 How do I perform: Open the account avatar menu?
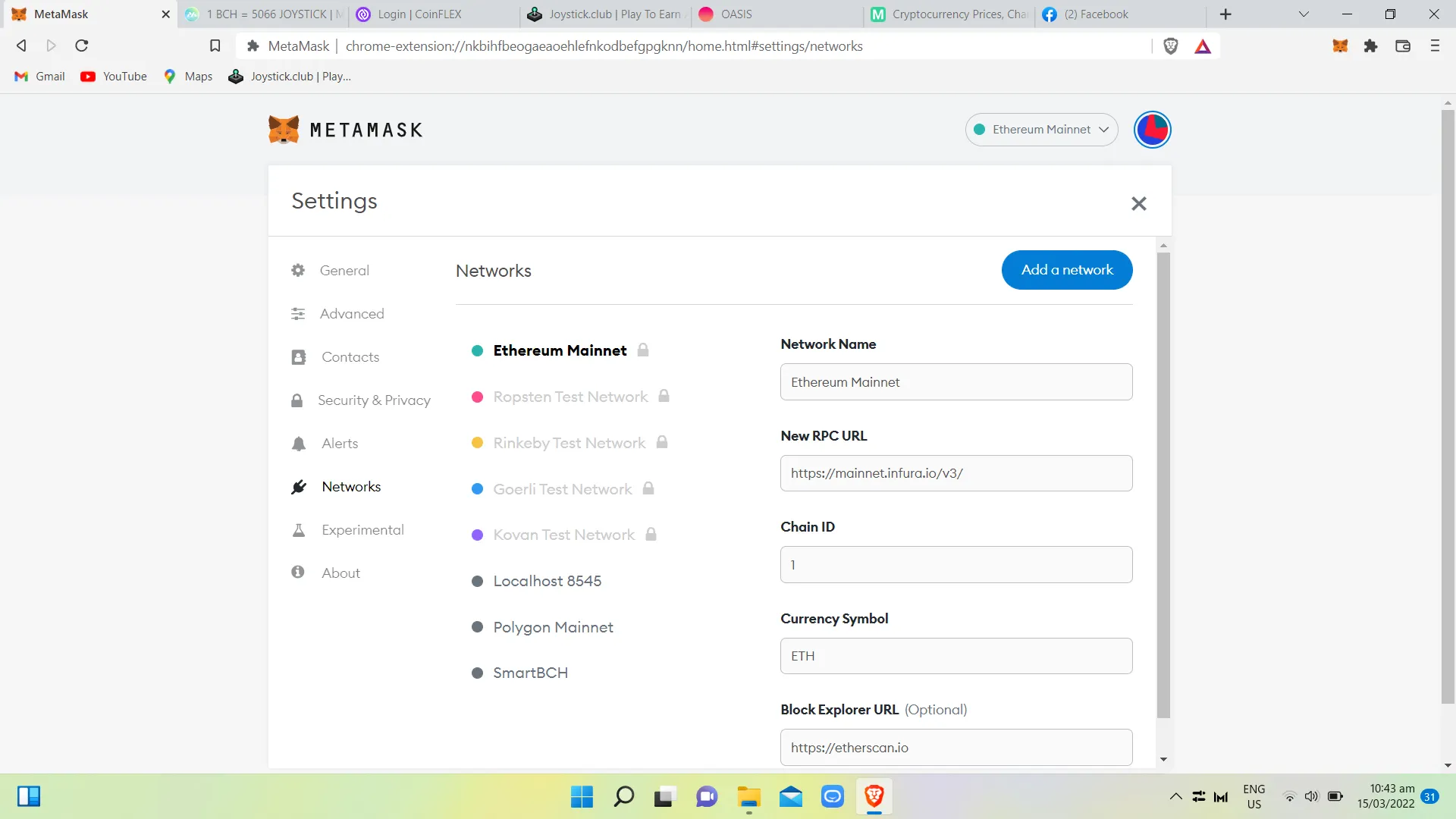pos(1152,130)
